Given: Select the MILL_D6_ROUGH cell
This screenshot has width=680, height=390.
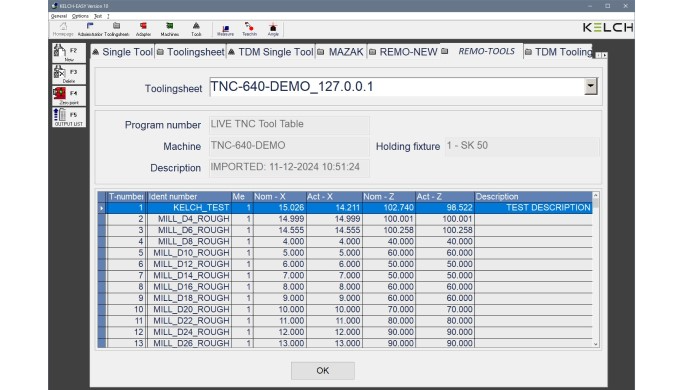Looking at the screenshot, I should (x=189, y=230).
